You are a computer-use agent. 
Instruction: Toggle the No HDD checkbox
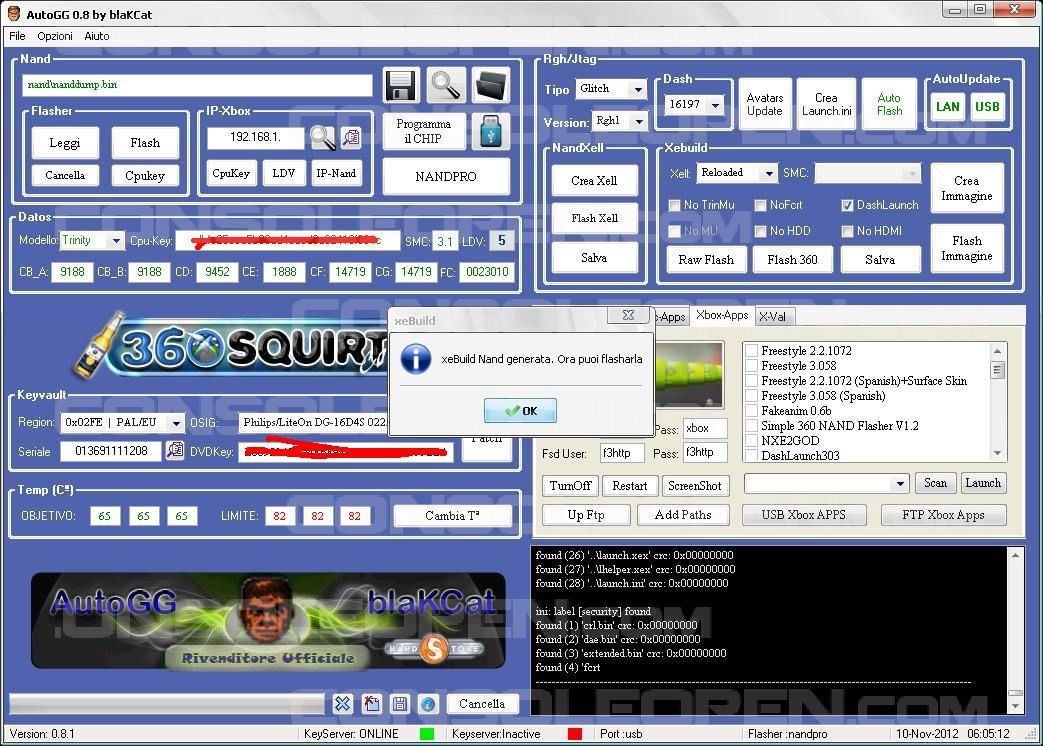tap(760, 231)
